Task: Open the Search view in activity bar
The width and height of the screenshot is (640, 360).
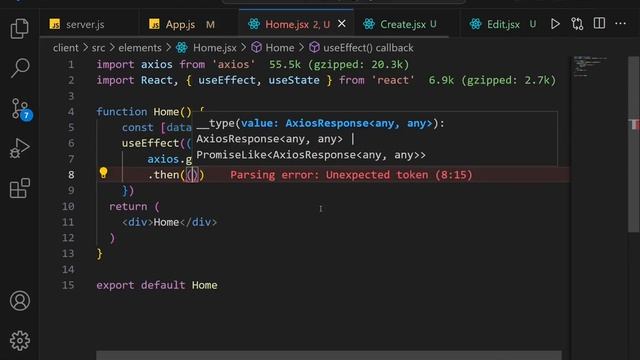Action: click(19, 67)
